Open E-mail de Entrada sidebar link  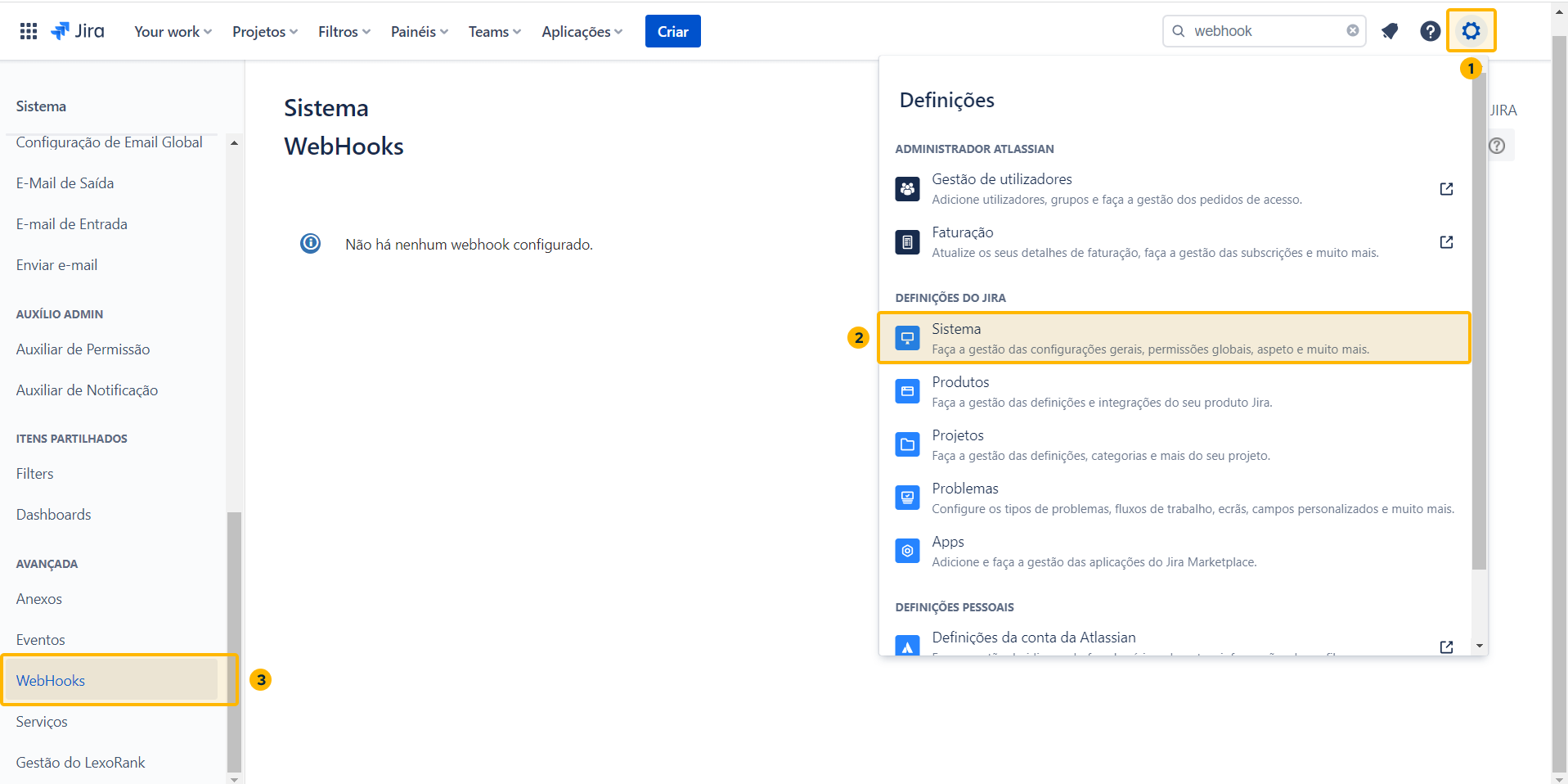72,224
